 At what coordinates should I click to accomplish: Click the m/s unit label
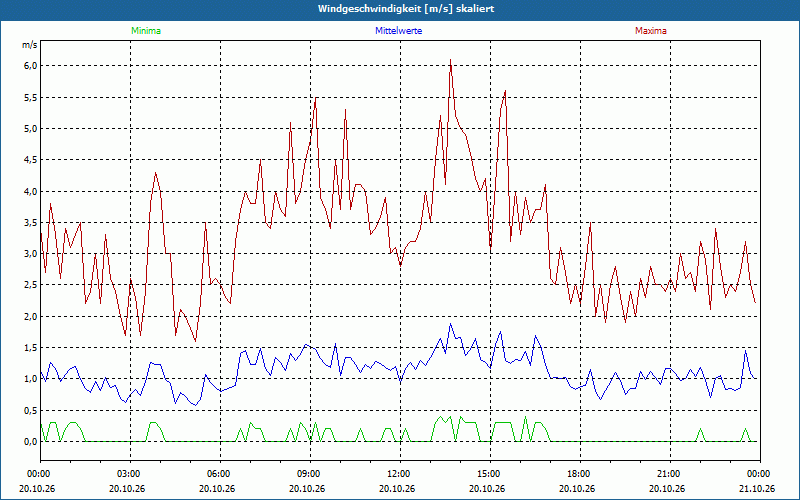30,45
